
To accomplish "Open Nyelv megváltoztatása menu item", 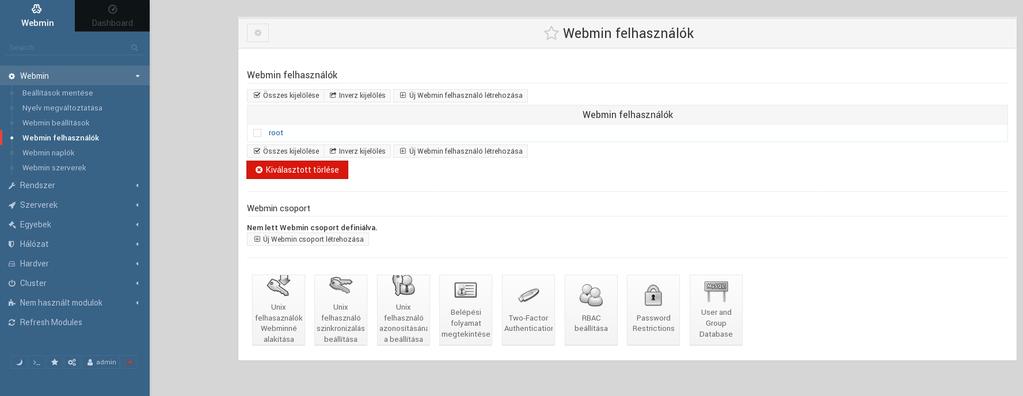I will click(62, 108).
